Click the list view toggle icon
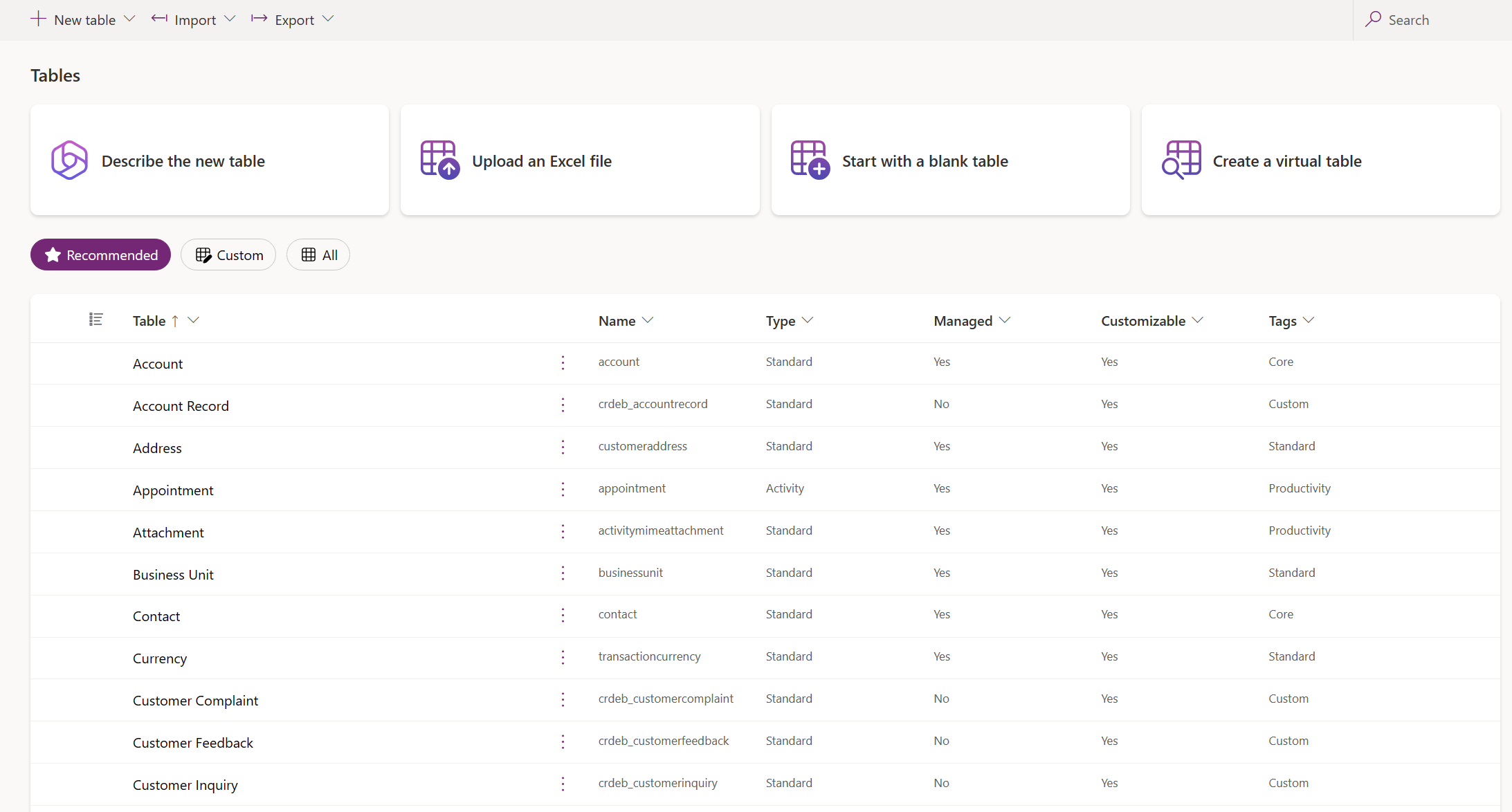The height and width of the screenshot is (812, 1512). (95, 319)
